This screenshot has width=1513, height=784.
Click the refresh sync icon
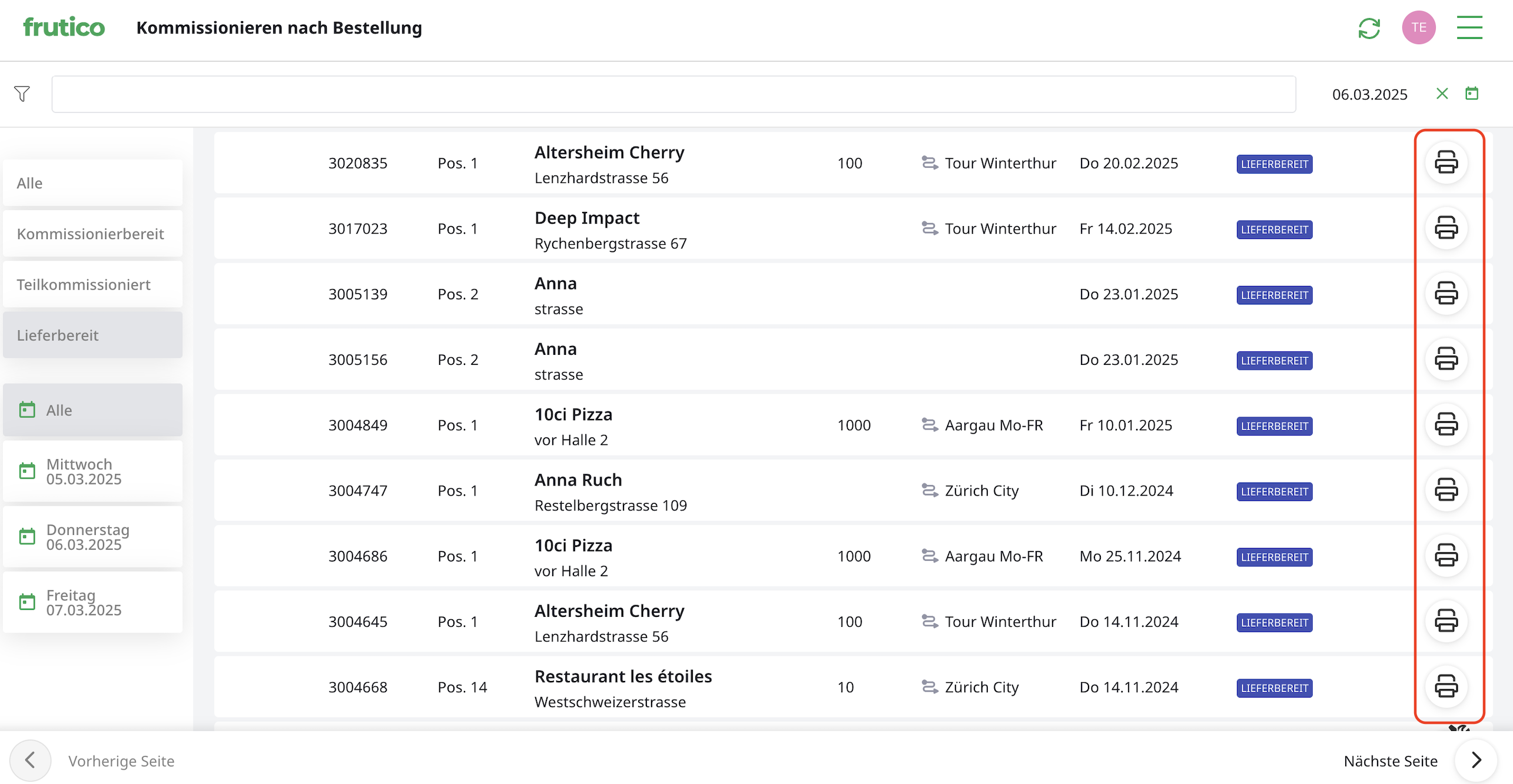1369,28
